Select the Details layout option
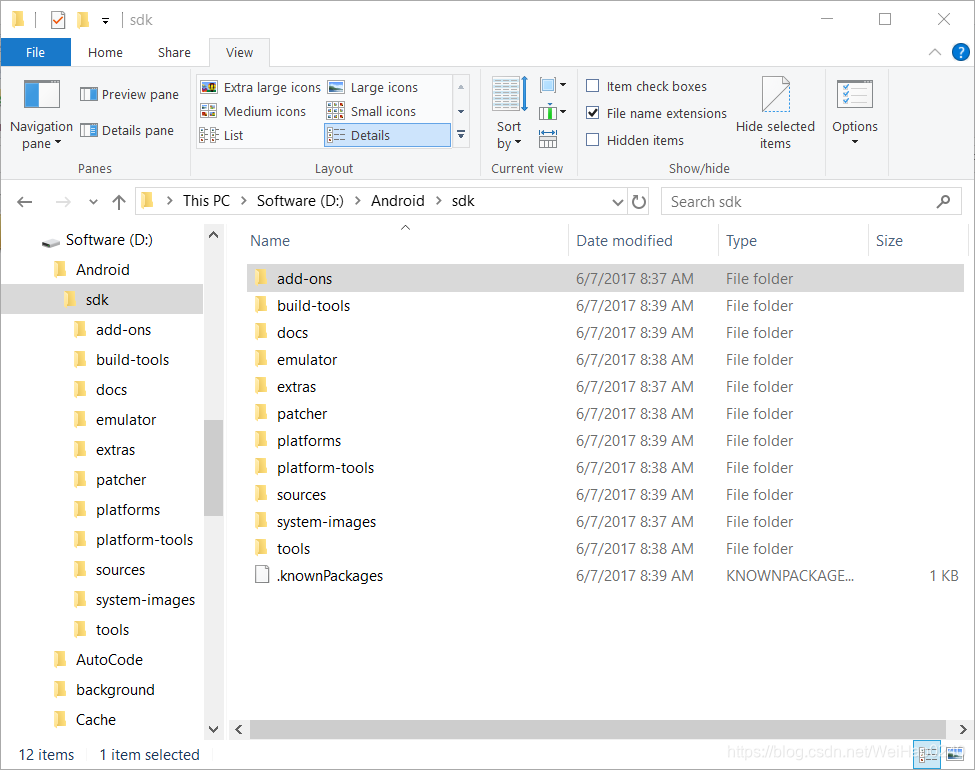 point(387,135)
